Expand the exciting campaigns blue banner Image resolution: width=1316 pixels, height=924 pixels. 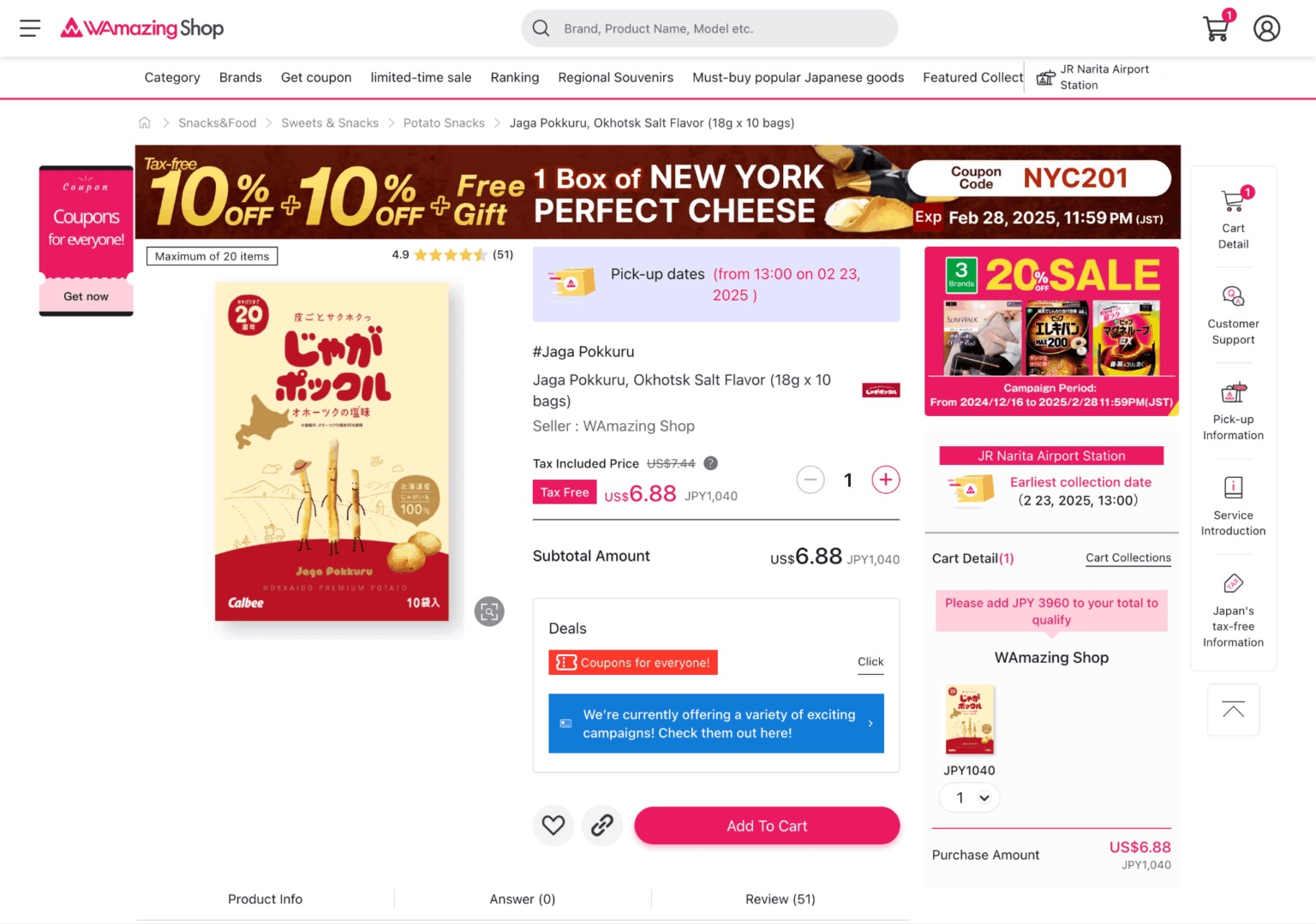716,724
